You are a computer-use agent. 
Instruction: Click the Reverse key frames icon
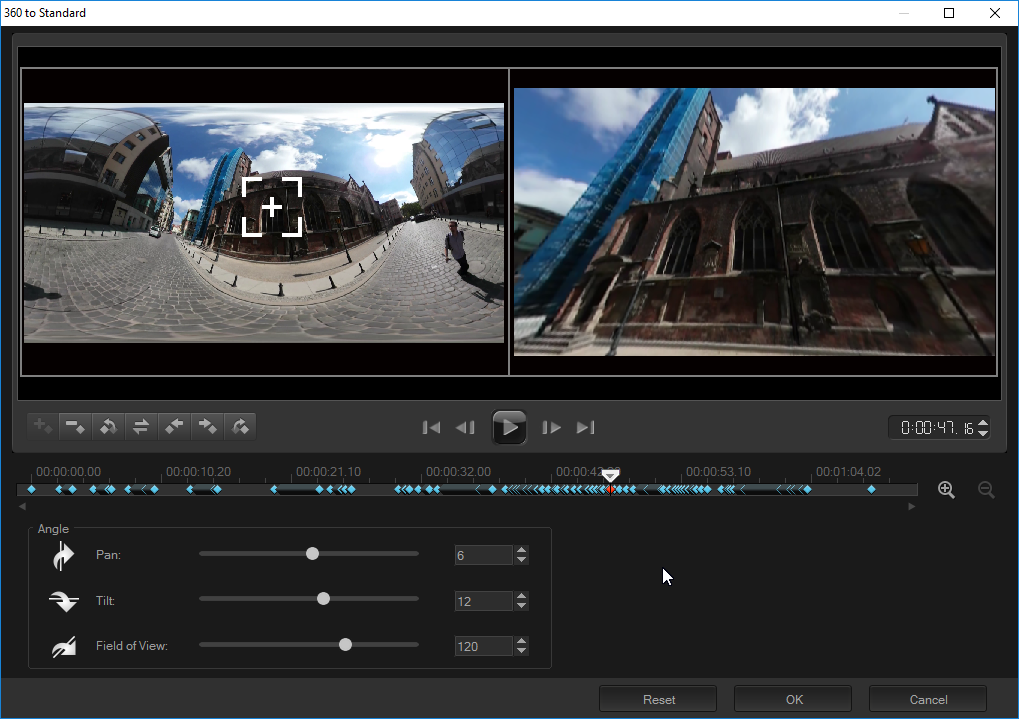click(x=141, y=427)
